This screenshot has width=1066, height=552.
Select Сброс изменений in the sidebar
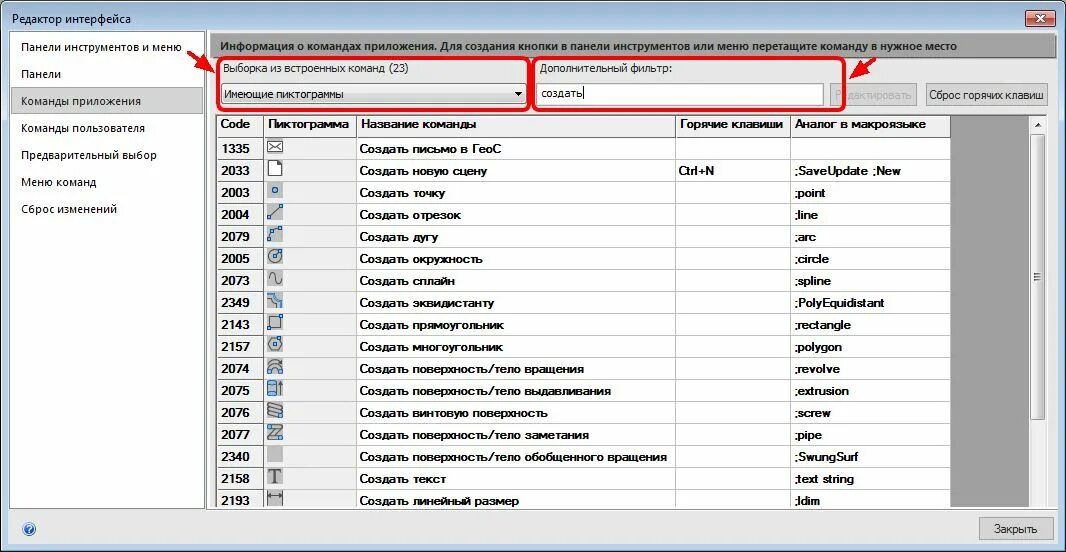coord(69,209)
